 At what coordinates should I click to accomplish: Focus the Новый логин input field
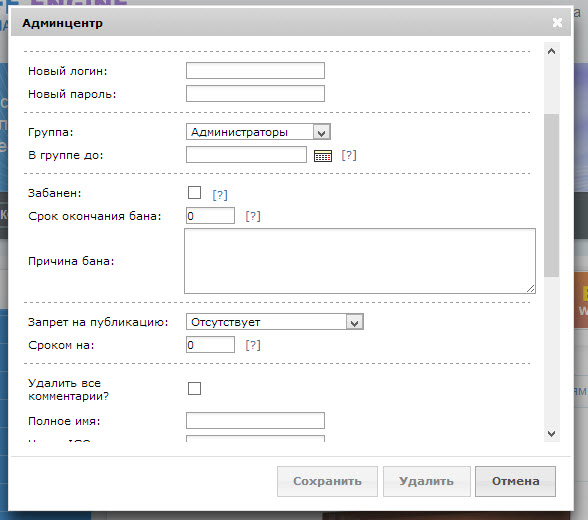[x=255, y=70]
